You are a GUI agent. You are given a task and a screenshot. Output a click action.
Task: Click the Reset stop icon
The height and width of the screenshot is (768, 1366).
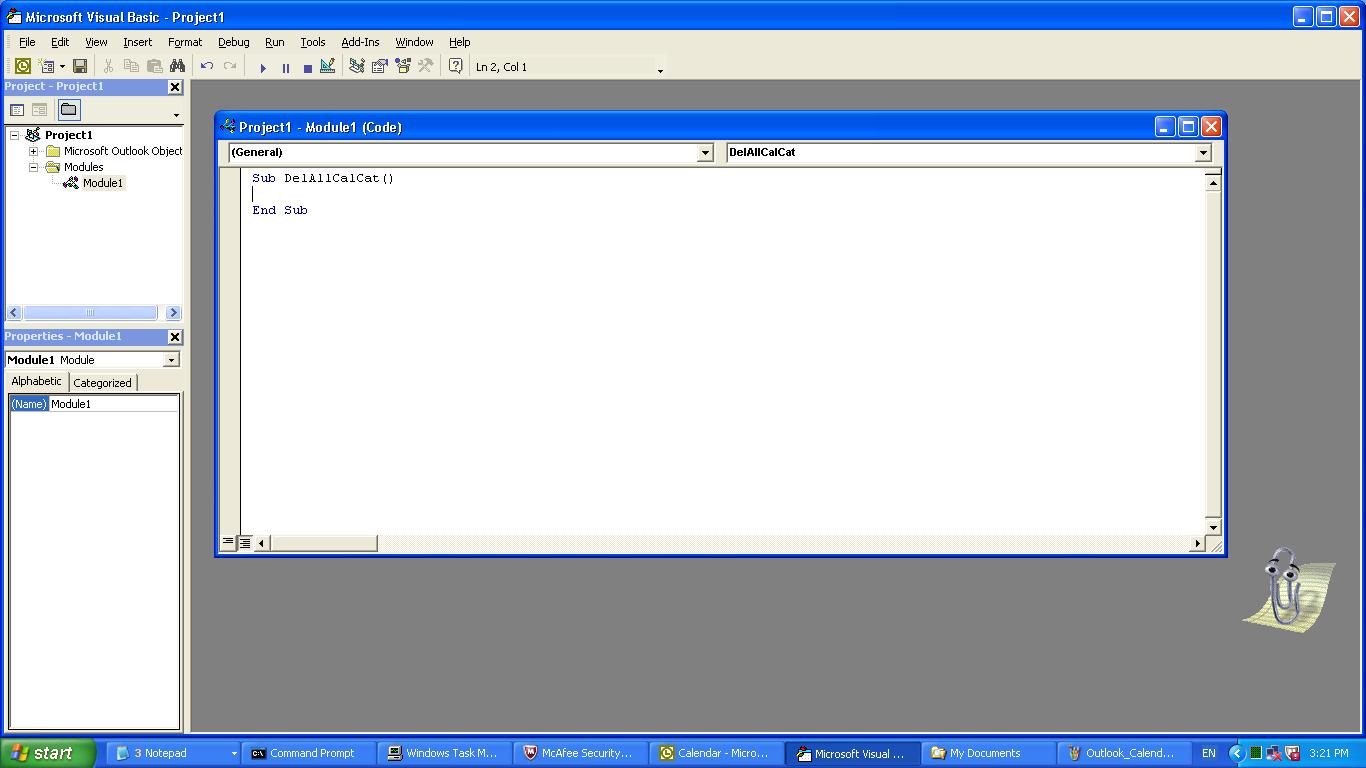pyautogui.click(x=307, y=68)
